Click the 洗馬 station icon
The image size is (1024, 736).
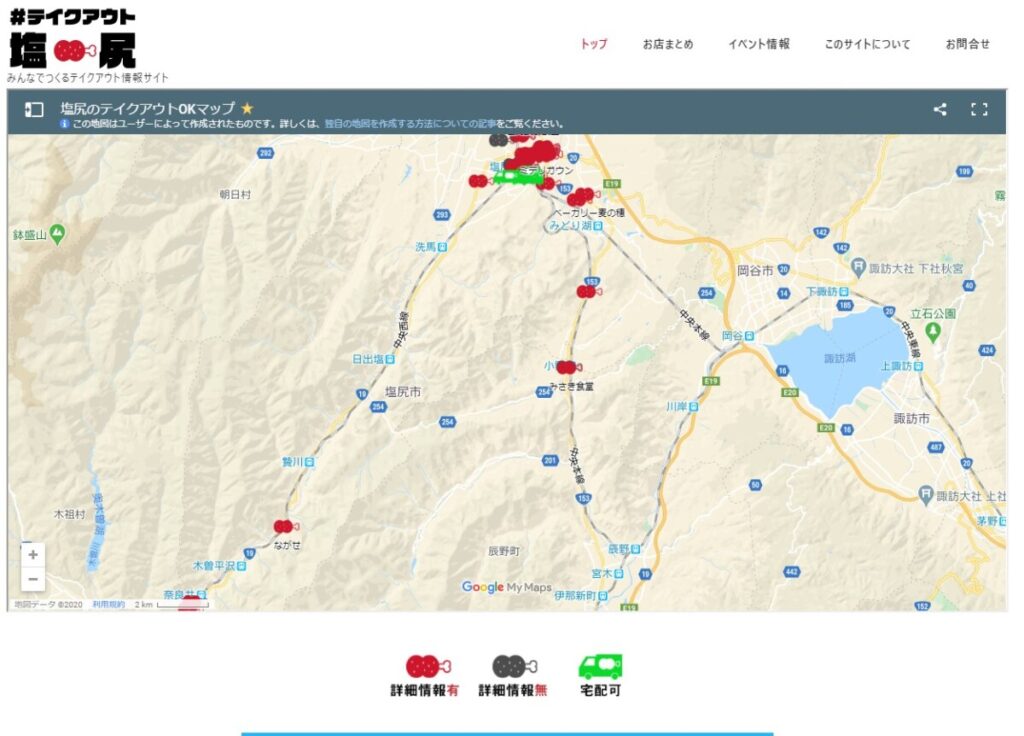pyautogui.click(x=442, y=247)
